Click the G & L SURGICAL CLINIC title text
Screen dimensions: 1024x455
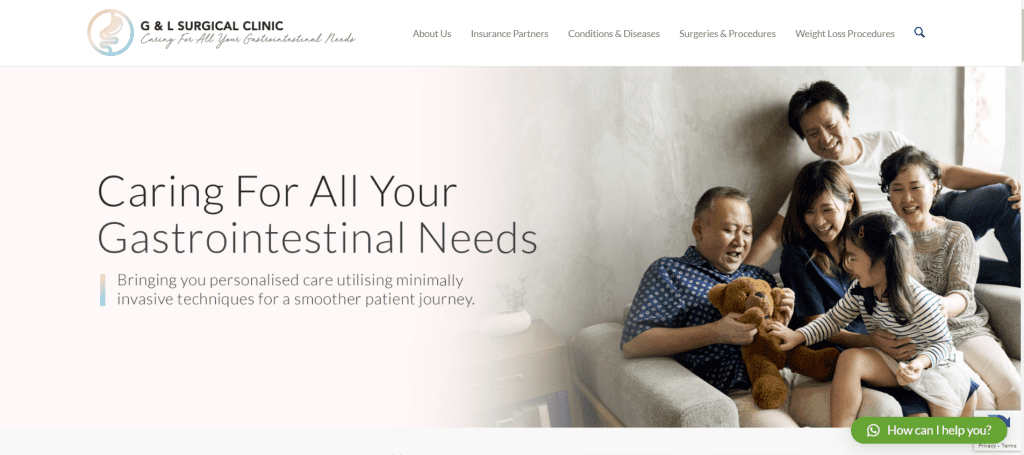click(212, 26)
